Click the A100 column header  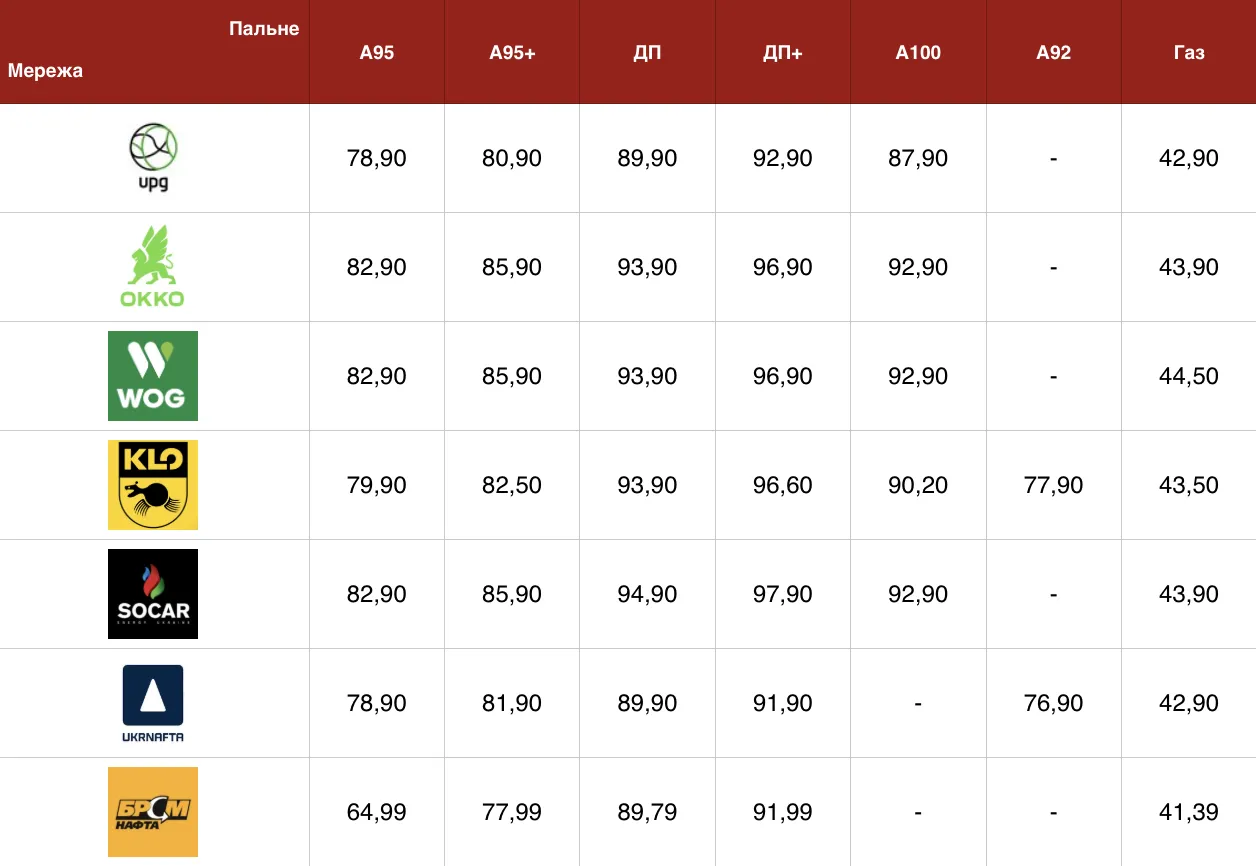coord(918,53)
